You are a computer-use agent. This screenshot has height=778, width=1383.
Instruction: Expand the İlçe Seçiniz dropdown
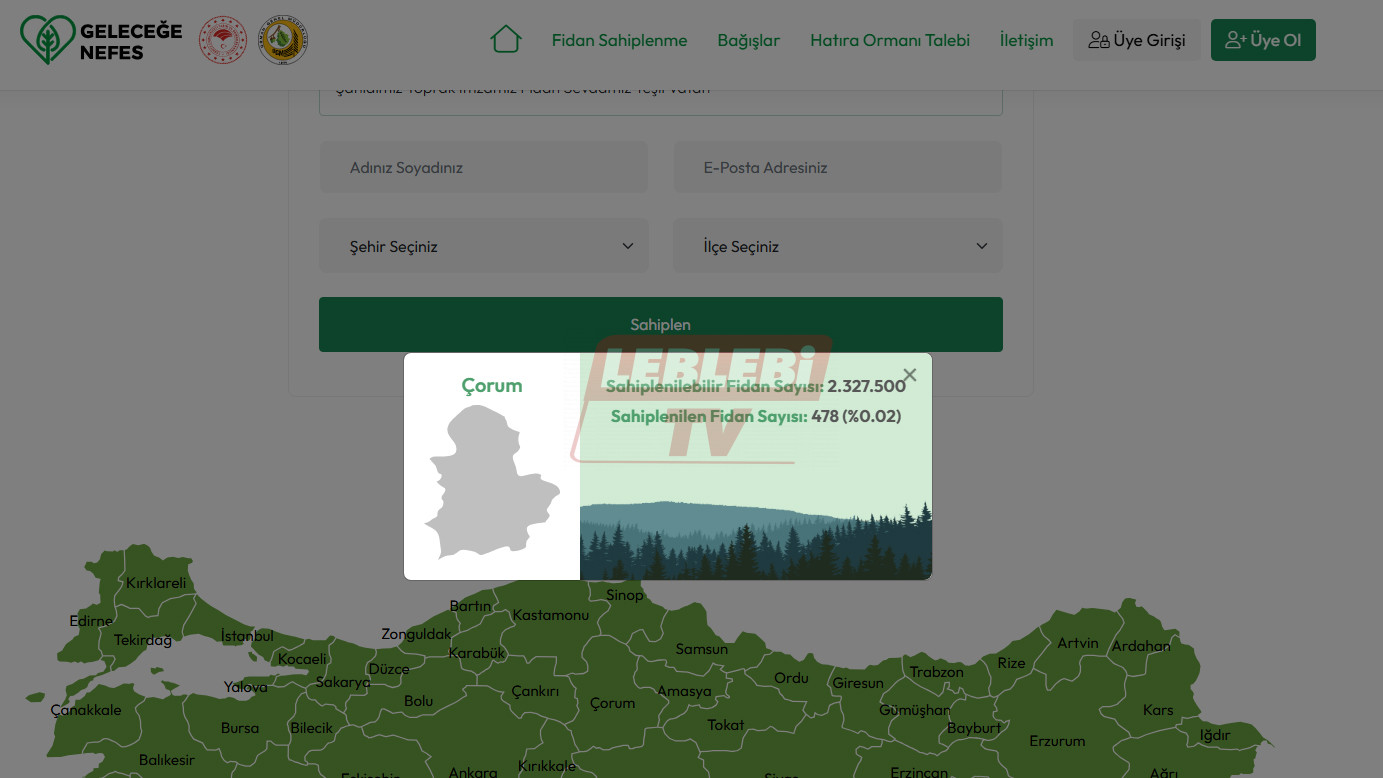[837, 246]
